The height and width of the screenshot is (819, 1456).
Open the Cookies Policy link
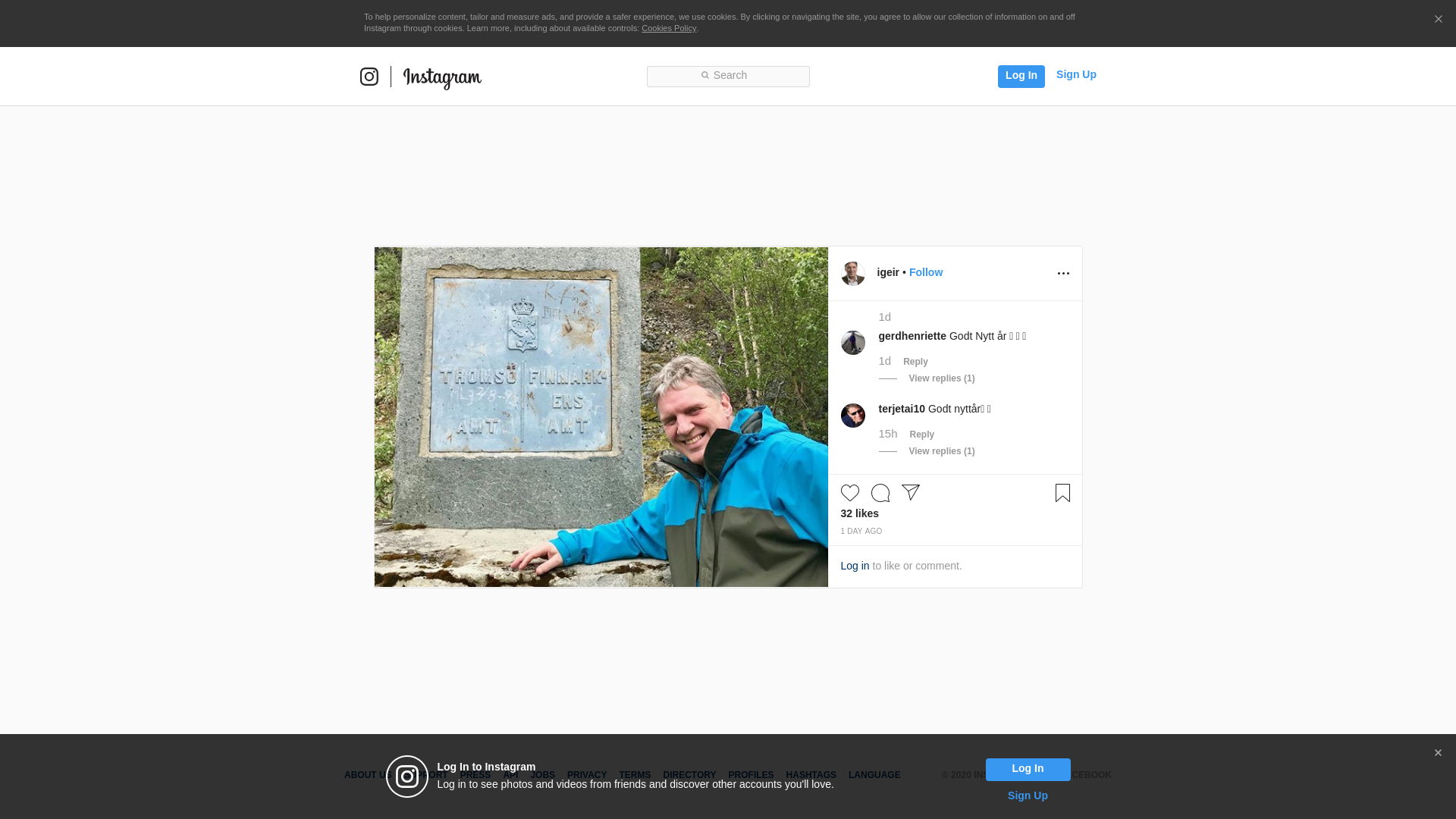(668, 28)
